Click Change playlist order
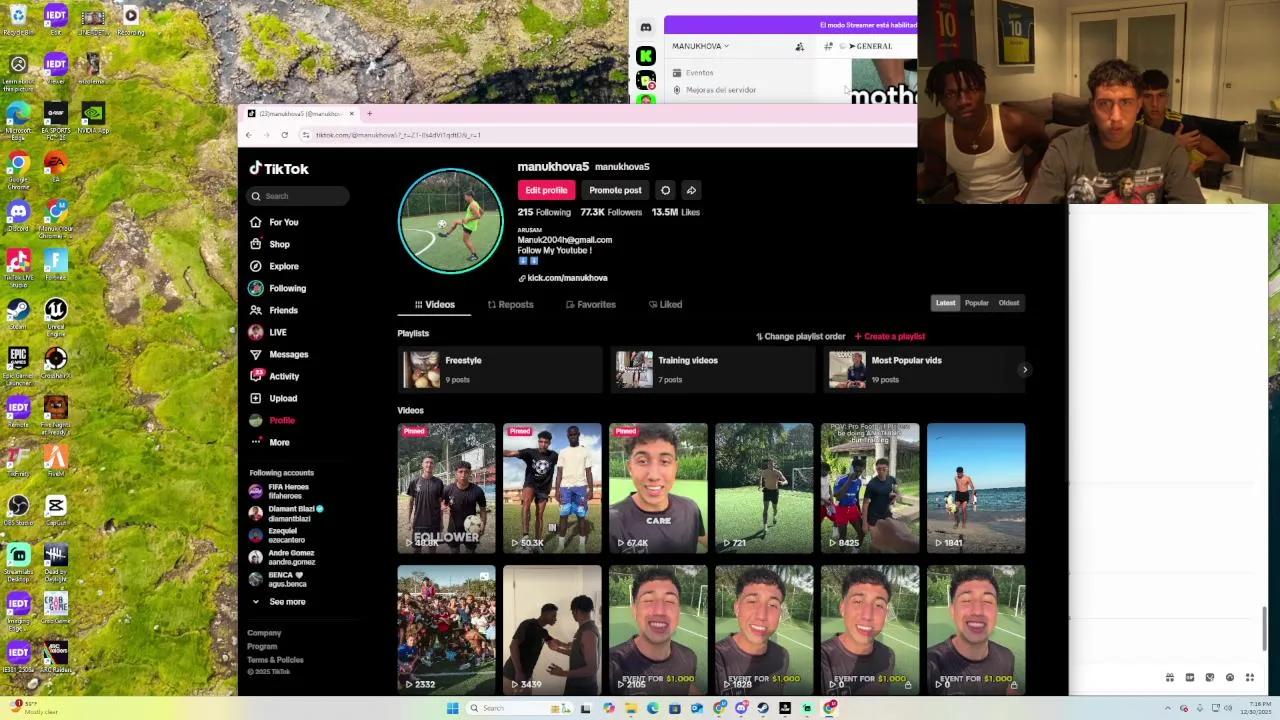The width and height of the screenshot is (1280, 720). (801, 337)
